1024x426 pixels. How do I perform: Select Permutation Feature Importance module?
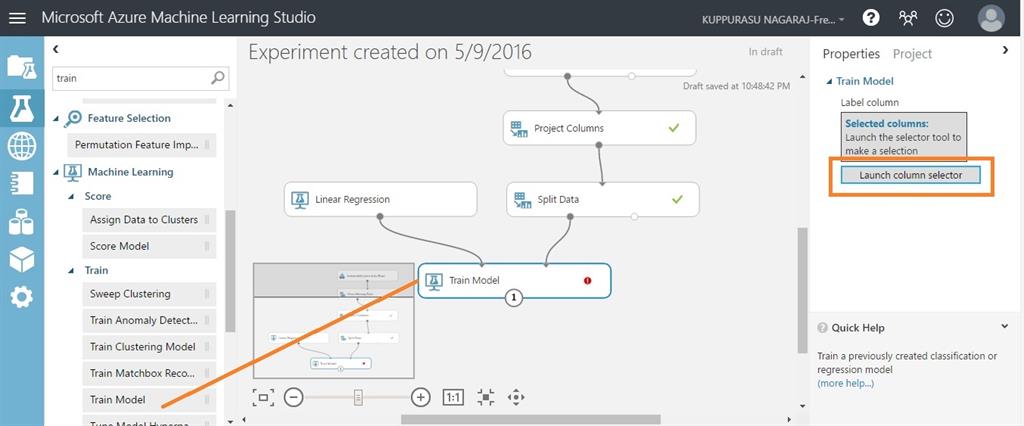pyautogui.click(x=142, y=145)
